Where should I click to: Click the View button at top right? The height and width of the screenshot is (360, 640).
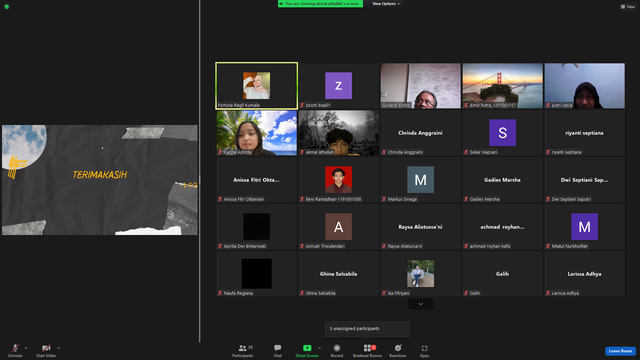coord(628,7)
